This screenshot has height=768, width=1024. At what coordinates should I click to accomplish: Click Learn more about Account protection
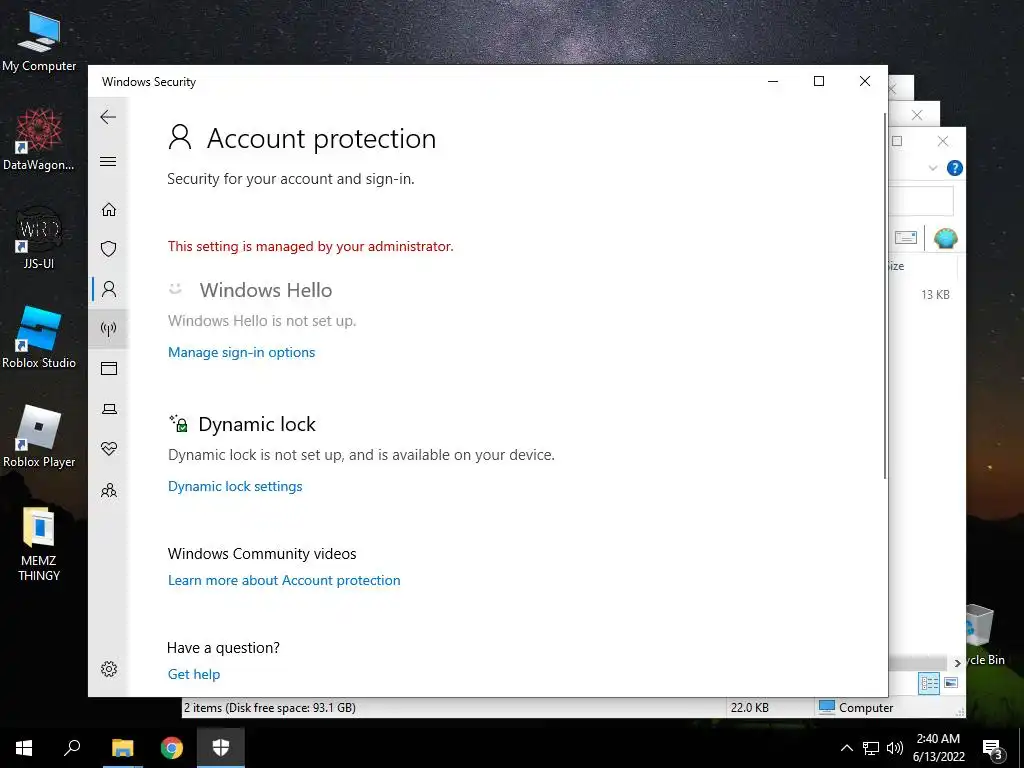pos(284,580)
